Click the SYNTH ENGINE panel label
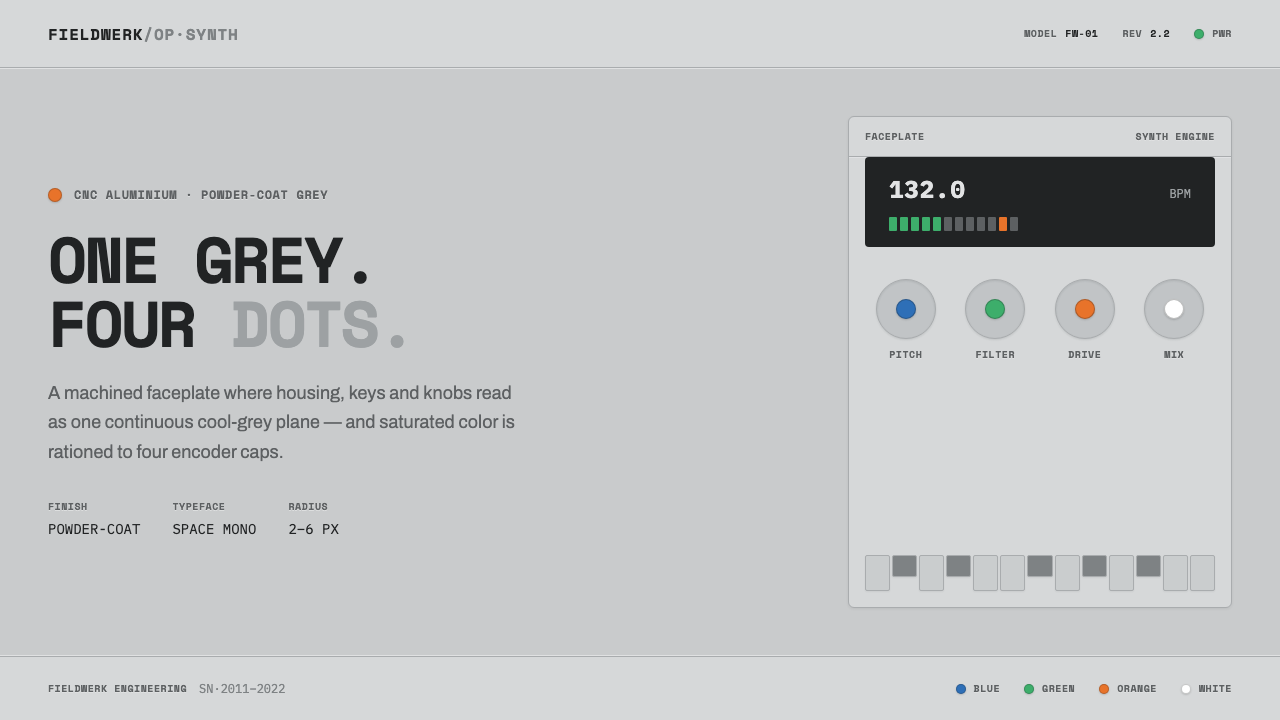Viewport: 1280px width, 720px height. coord(1175,137)
